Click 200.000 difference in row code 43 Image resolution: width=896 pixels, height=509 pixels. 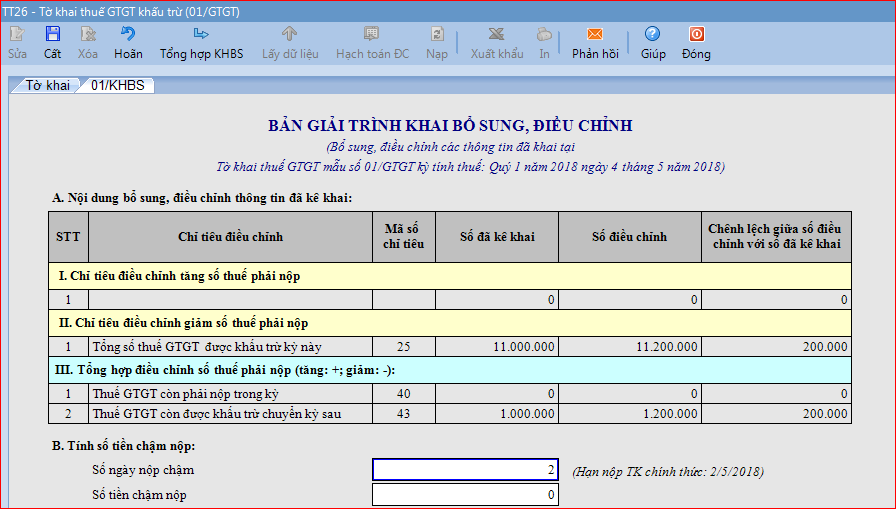point(777,414)
